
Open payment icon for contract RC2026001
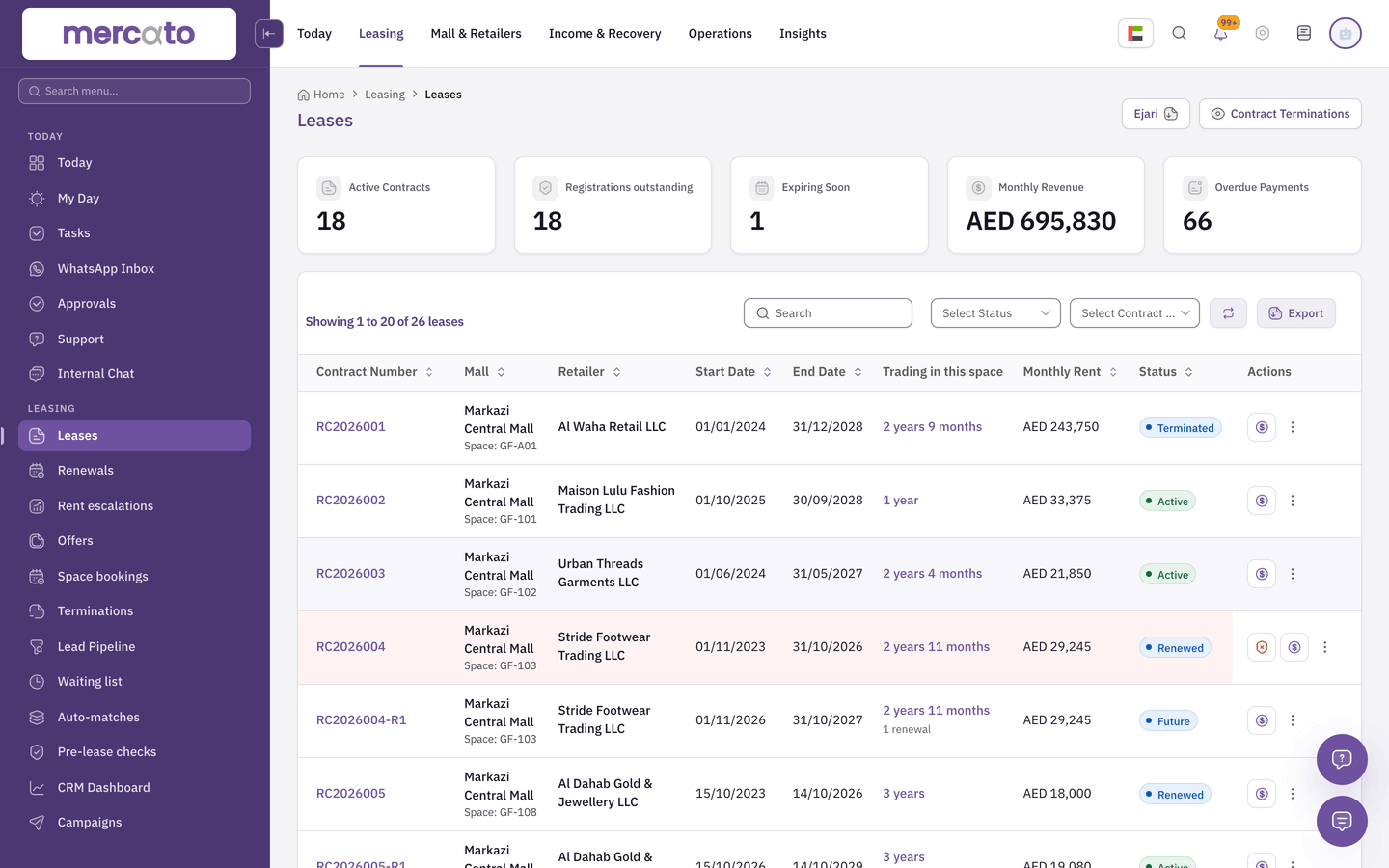1262,427
